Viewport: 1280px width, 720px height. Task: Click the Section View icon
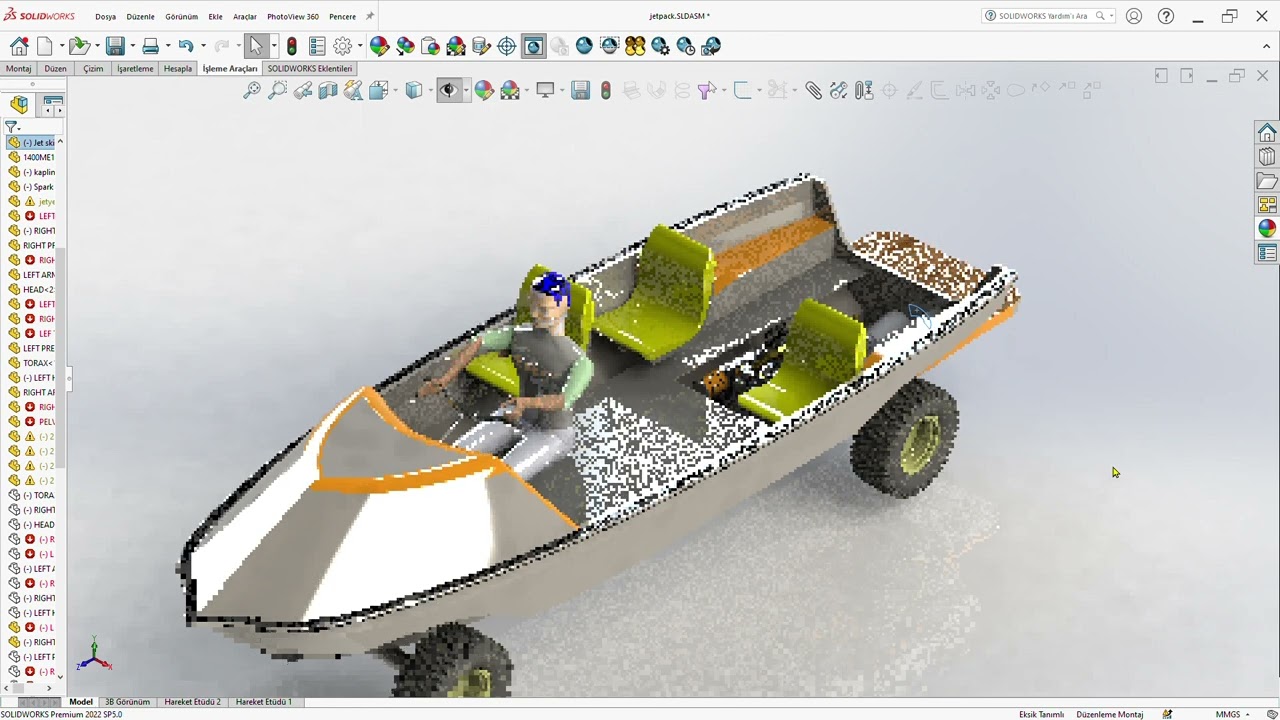(328, 90)
